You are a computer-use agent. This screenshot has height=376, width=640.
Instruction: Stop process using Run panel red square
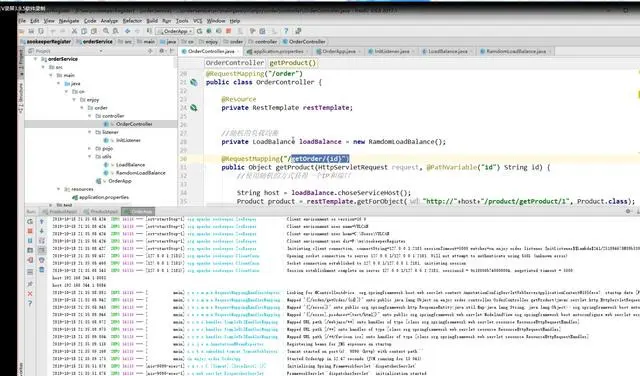click(30, 231)
